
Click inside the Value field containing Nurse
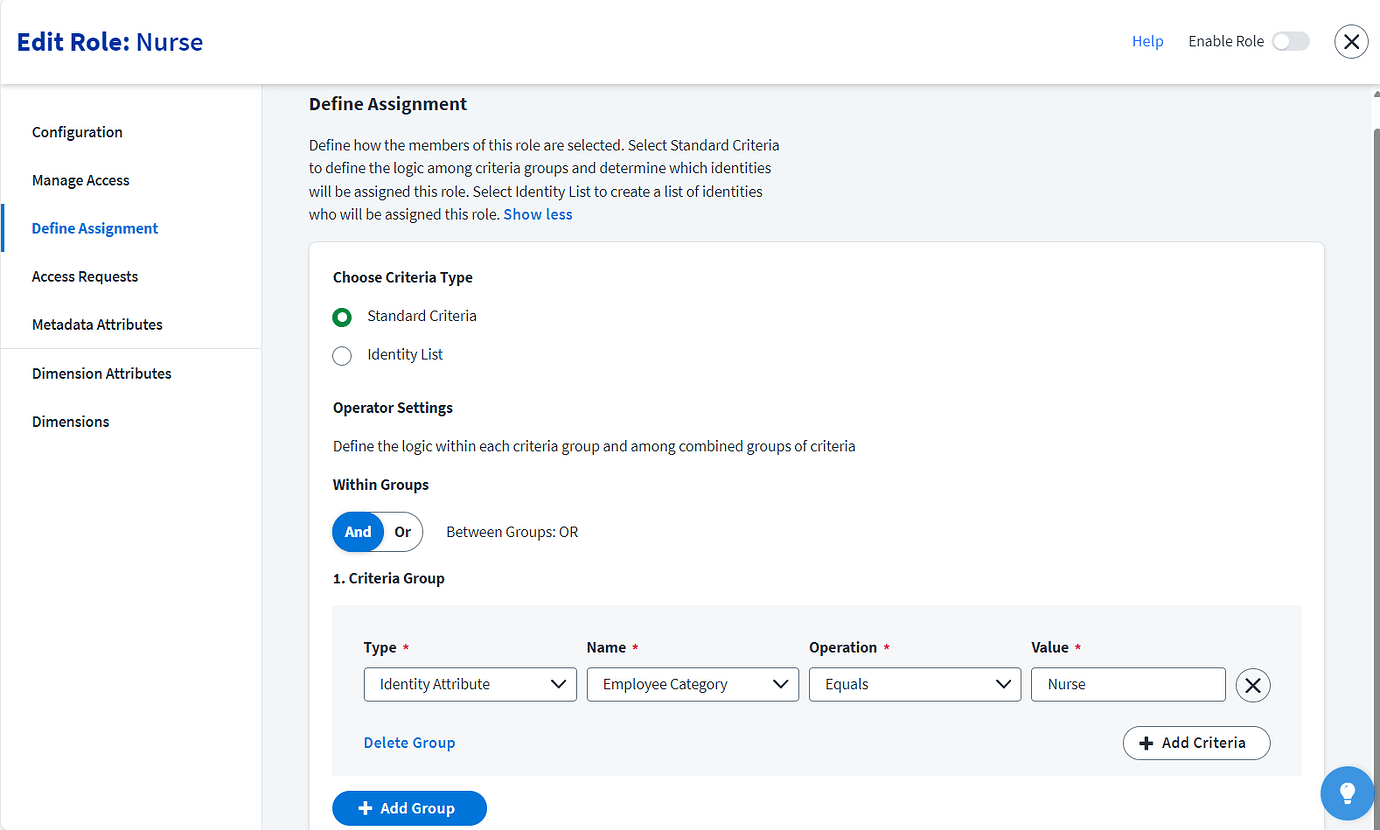pyautogui.click(x=1127, y=684)
